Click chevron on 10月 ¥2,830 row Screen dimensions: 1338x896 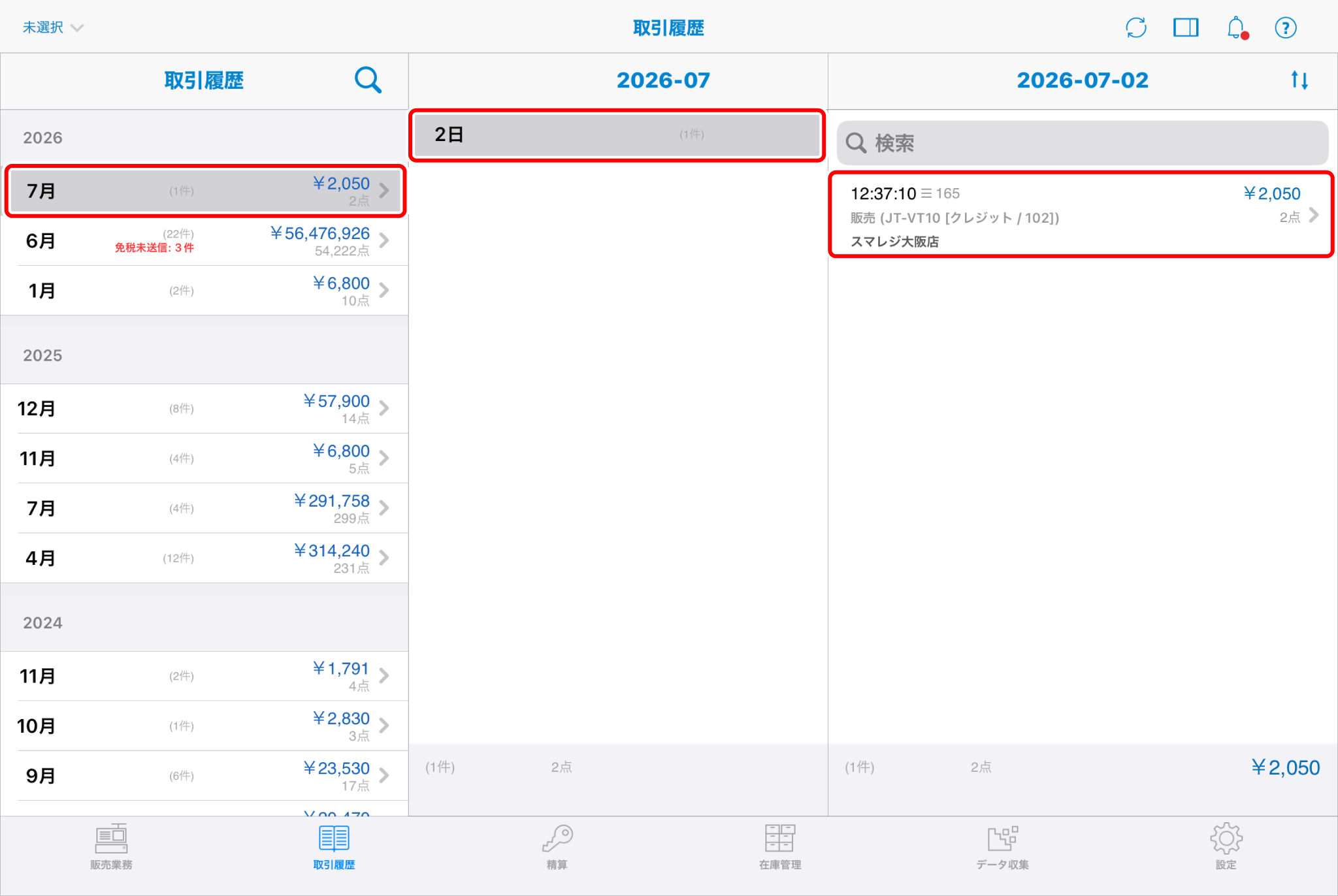coord(385,726)
